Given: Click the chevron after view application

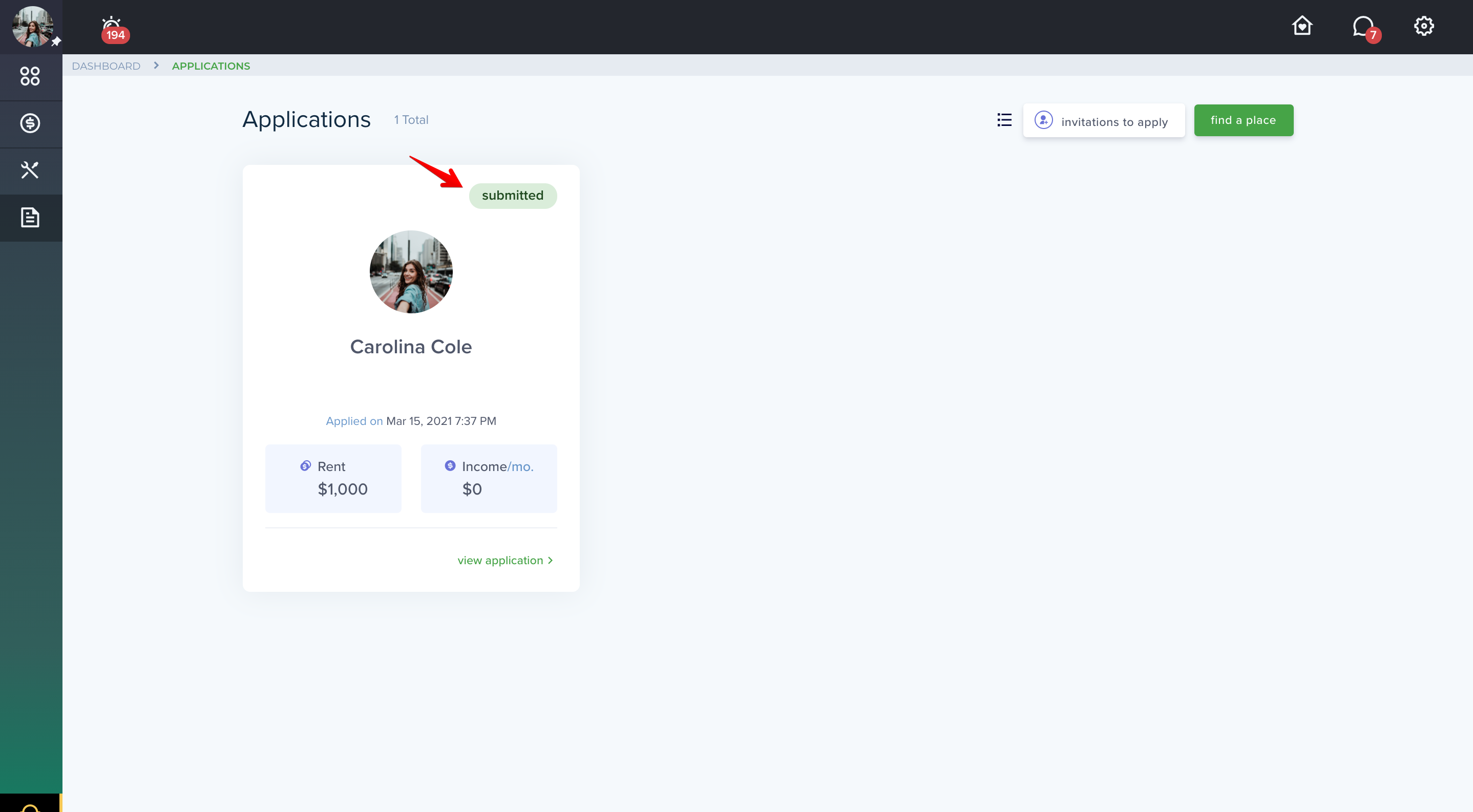Looking at the screenshot, I should (550, 561).
